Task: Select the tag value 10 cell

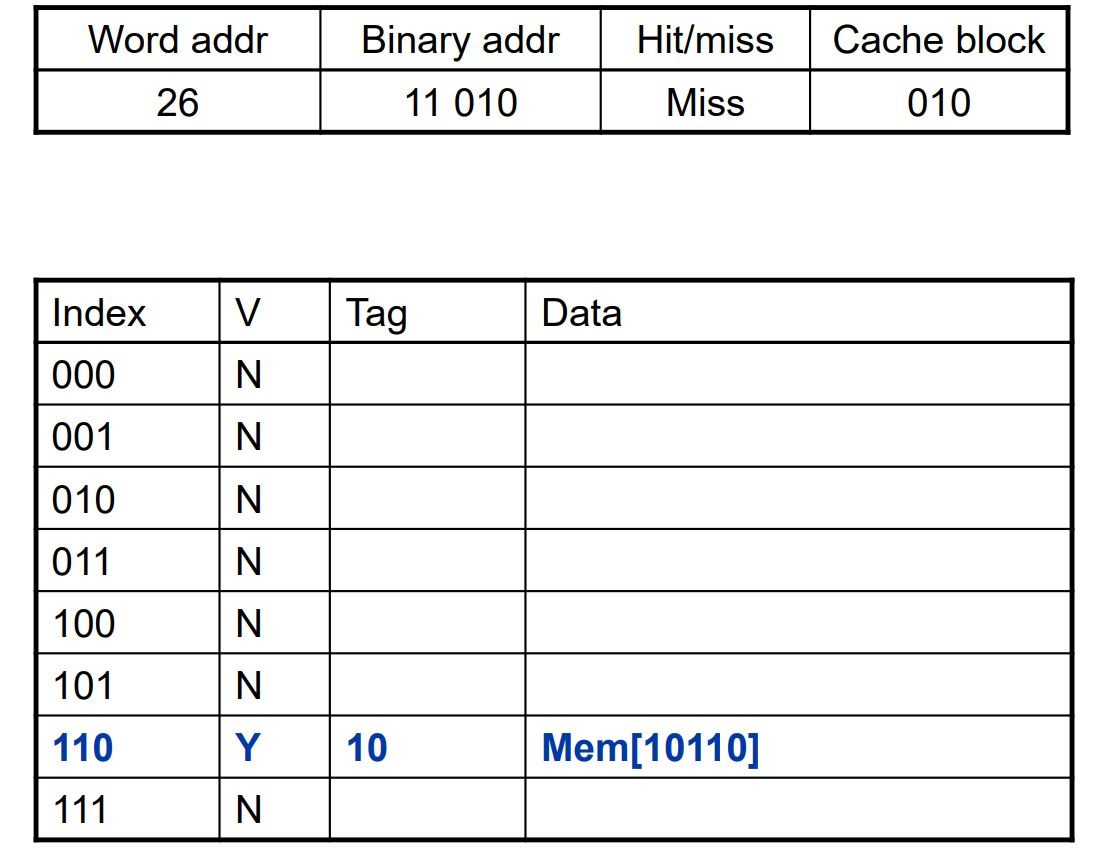Action: pyautogui.click(x=367, y=747)
